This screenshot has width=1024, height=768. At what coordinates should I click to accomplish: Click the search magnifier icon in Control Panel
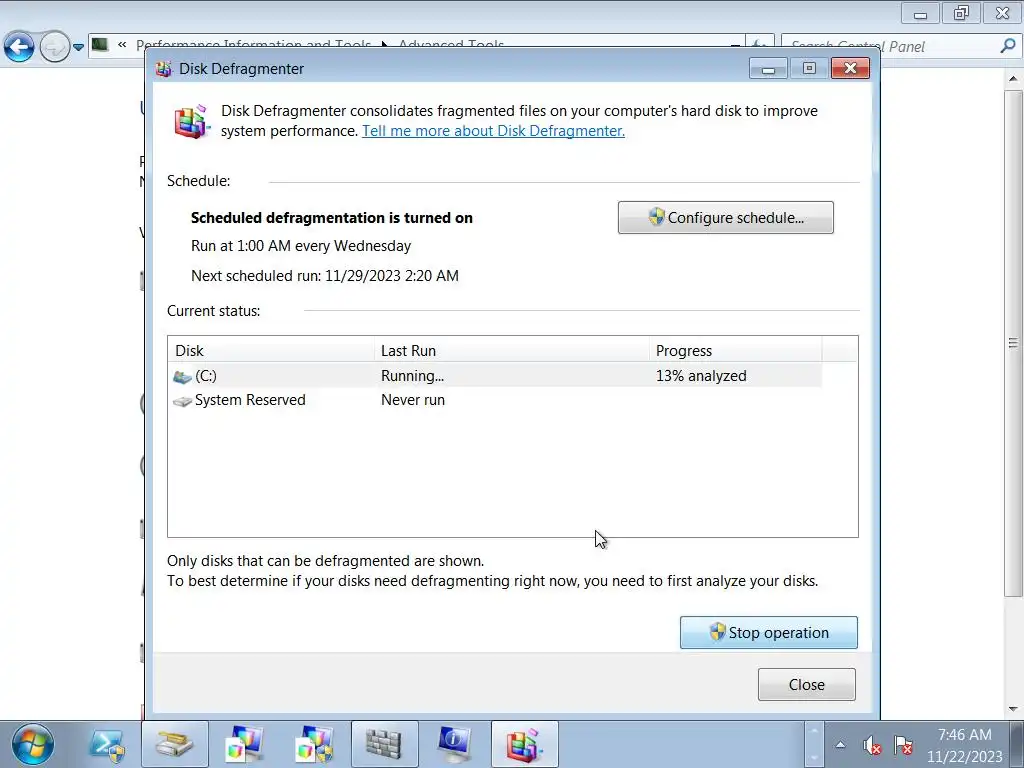pos(1008,46)
